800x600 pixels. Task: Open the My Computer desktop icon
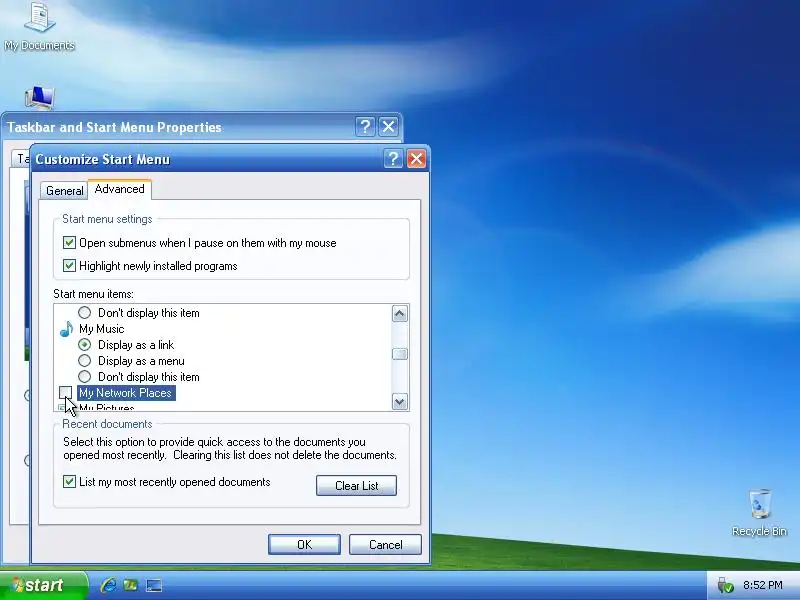pos(39,97)
